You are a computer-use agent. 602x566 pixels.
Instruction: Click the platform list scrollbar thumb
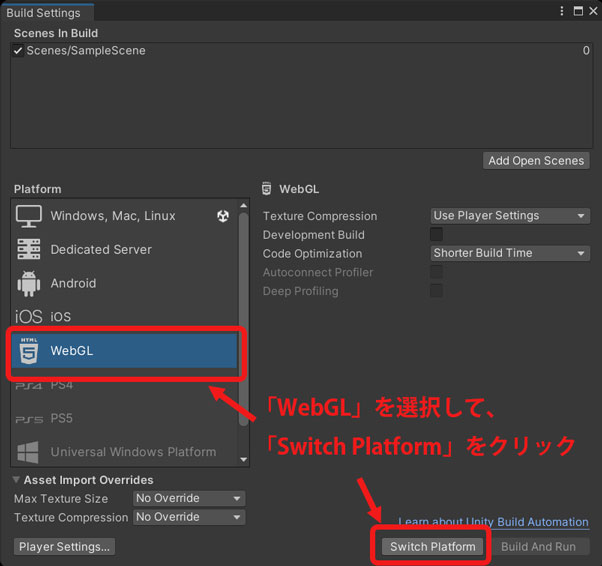(x=243, y=319)
